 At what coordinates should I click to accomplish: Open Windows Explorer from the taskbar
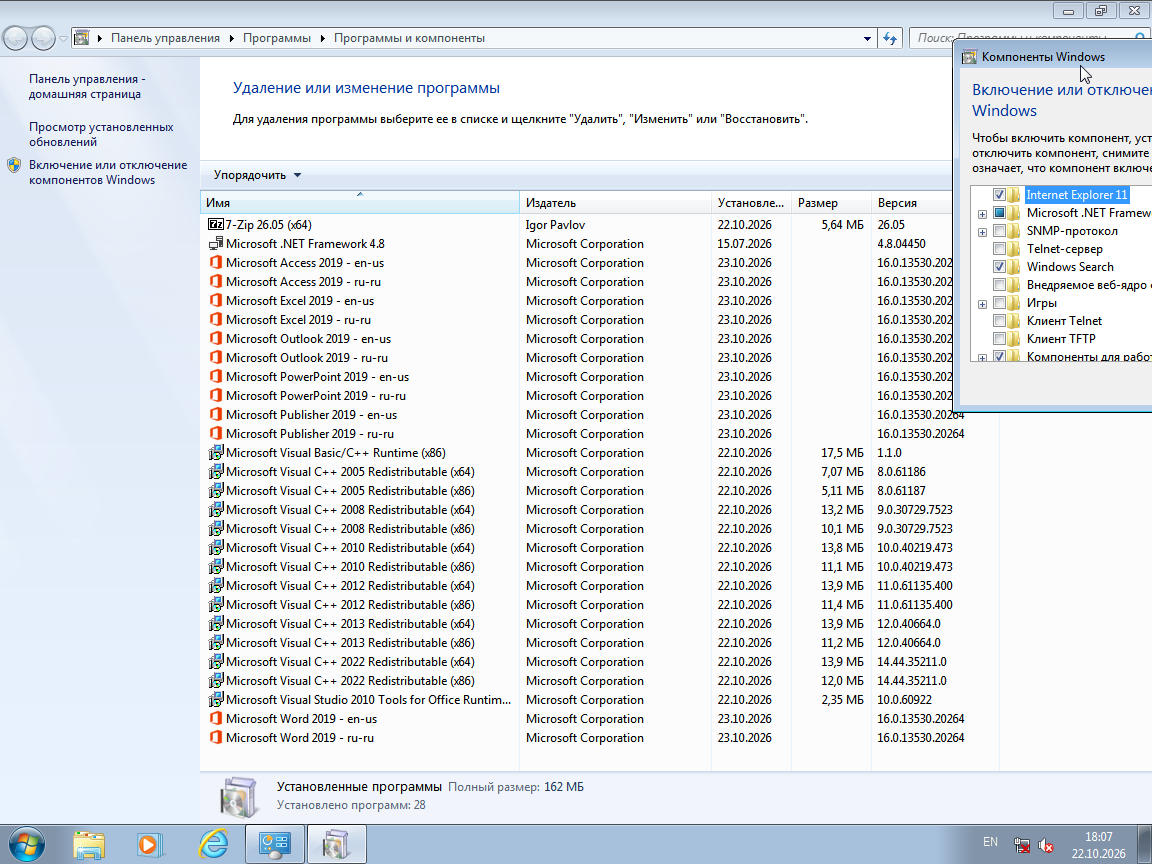click(x=89, y=845)
